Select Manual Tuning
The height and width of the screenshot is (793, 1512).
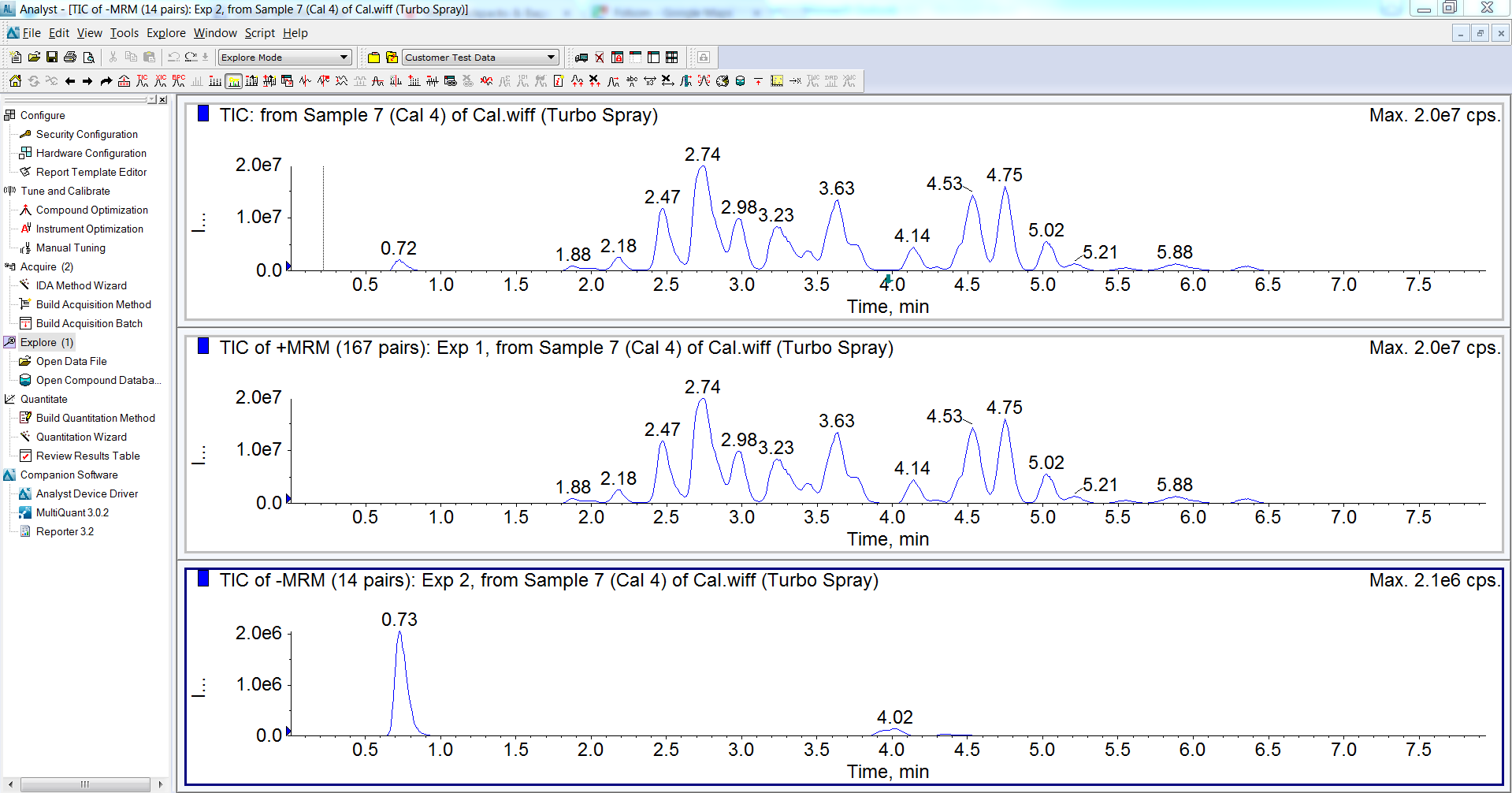pyautogui.click(x=71, y=248)
